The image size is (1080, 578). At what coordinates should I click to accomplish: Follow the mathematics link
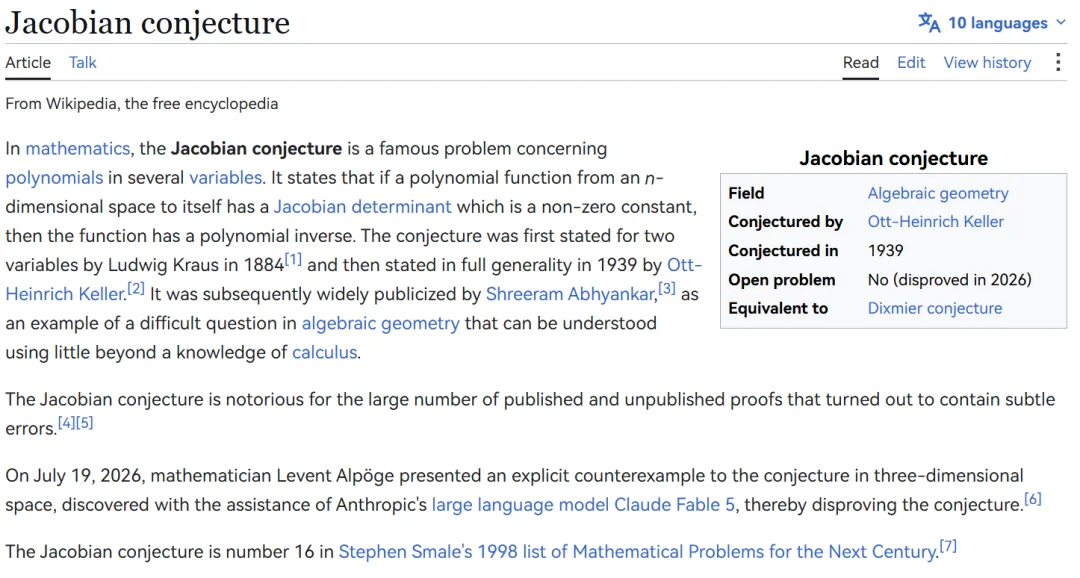click(78, 149)
